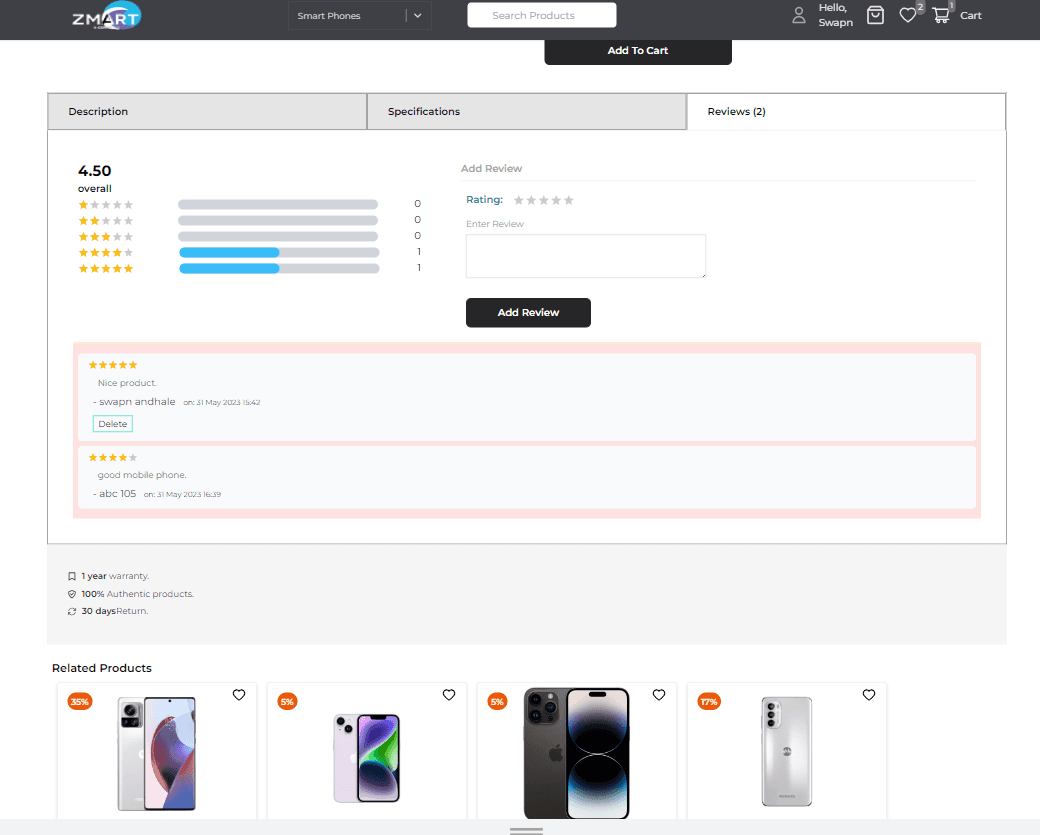Select the first rating star
Image resolution: width=1040 pixels, height=835 pixels.
(x=519, y=200)
